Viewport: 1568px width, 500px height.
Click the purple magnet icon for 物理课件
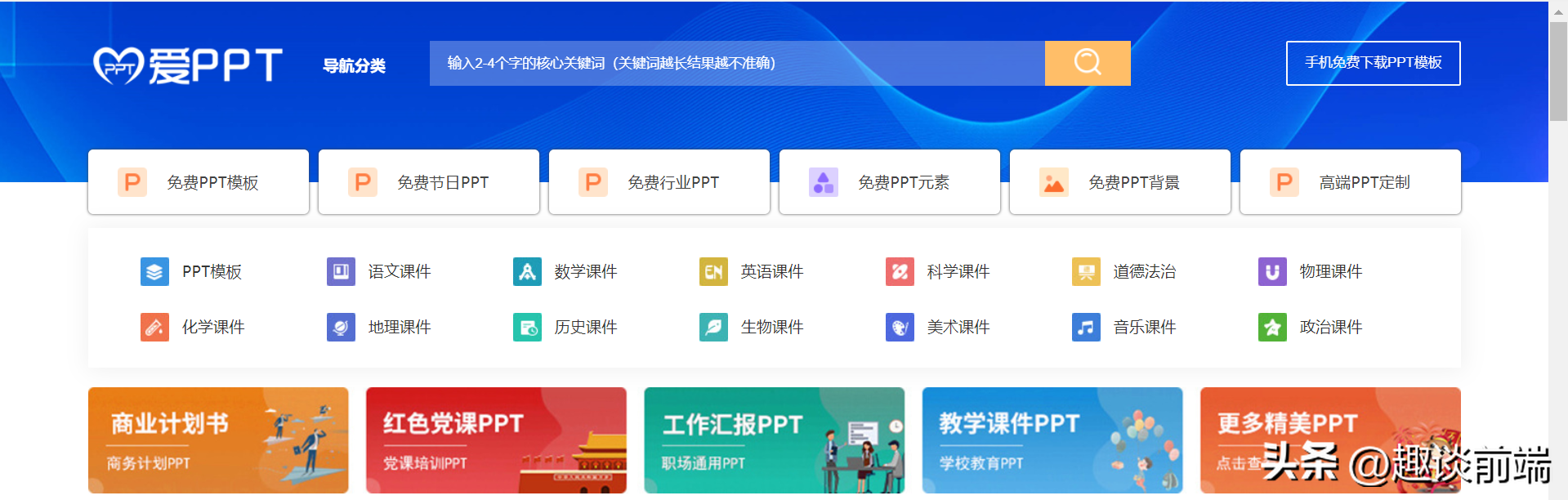point(1272,271)
